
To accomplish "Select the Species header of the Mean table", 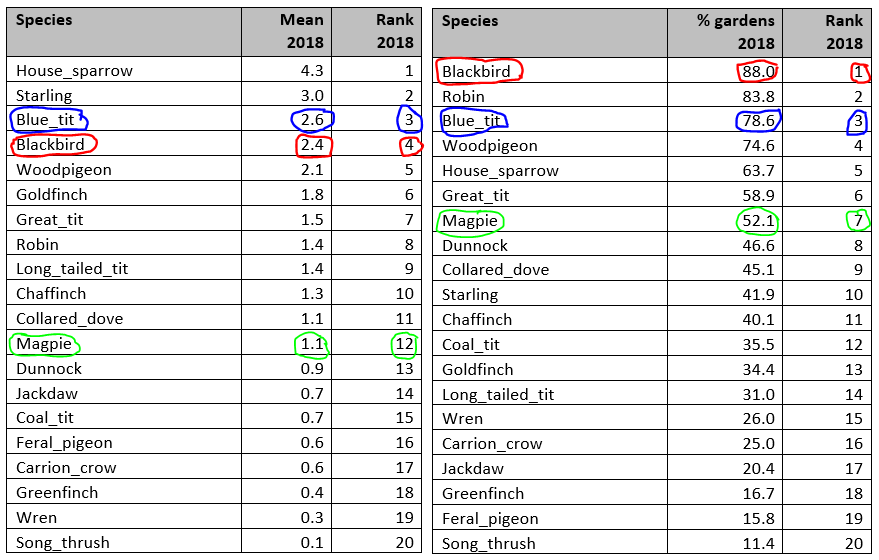I will click(x=44, y=20).
